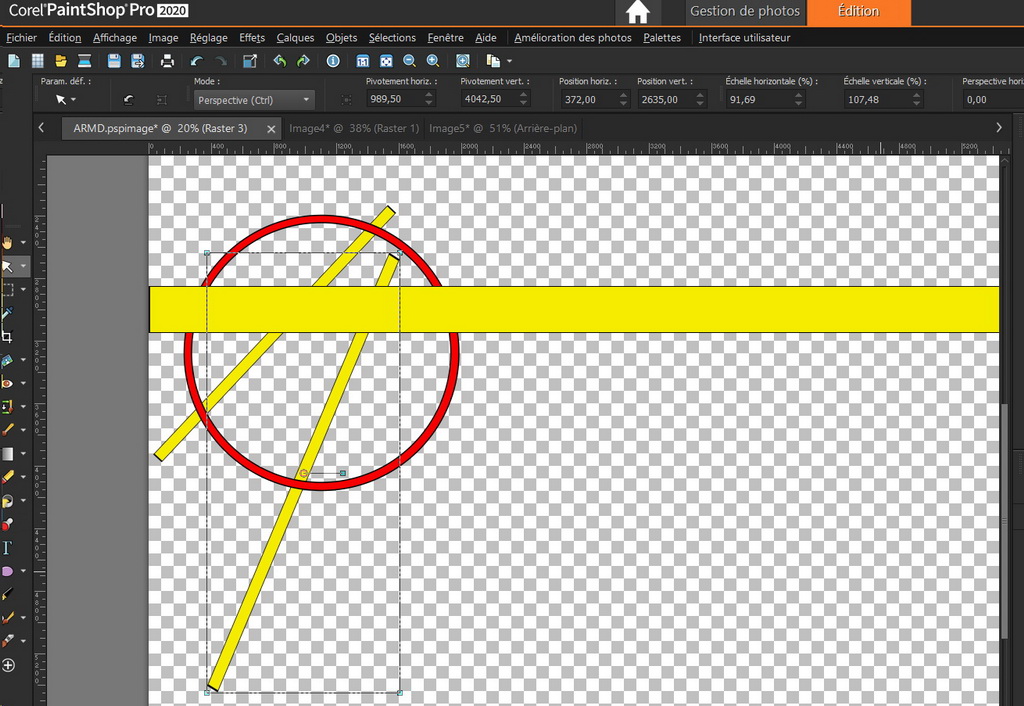Open the paste options dropdown arrow

(x=509, y=61)
